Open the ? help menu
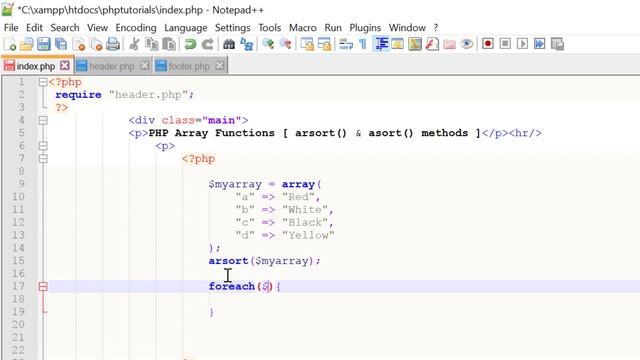The width and height of the screenshot is (640, 360). (x=436, y=28)
